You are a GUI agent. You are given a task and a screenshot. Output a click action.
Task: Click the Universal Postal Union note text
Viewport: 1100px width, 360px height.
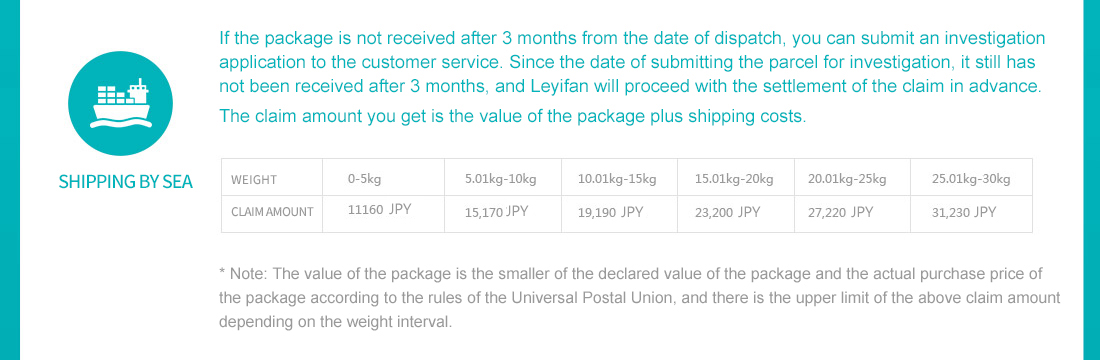coord(639,298)
